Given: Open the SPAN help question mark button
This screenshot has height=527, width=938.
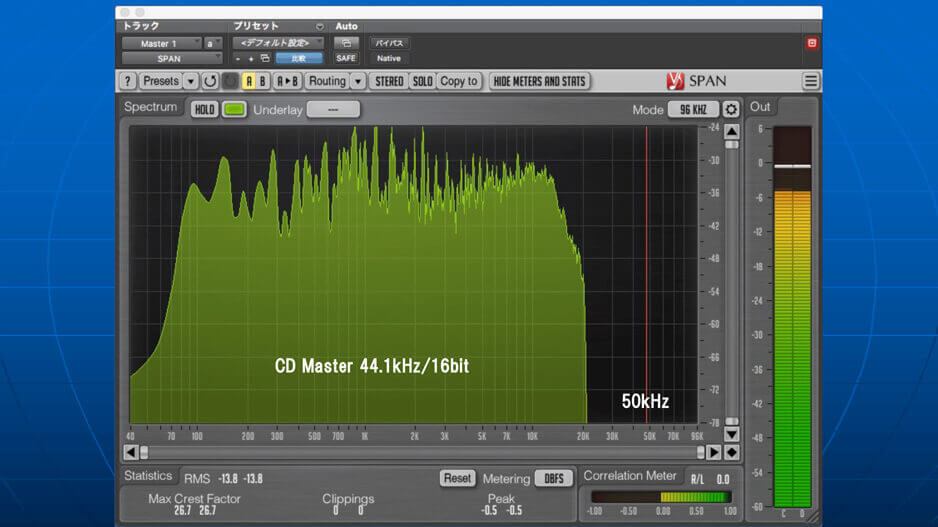Looking at the screenshot, I should pyautogui.click(x=128, y=81).
